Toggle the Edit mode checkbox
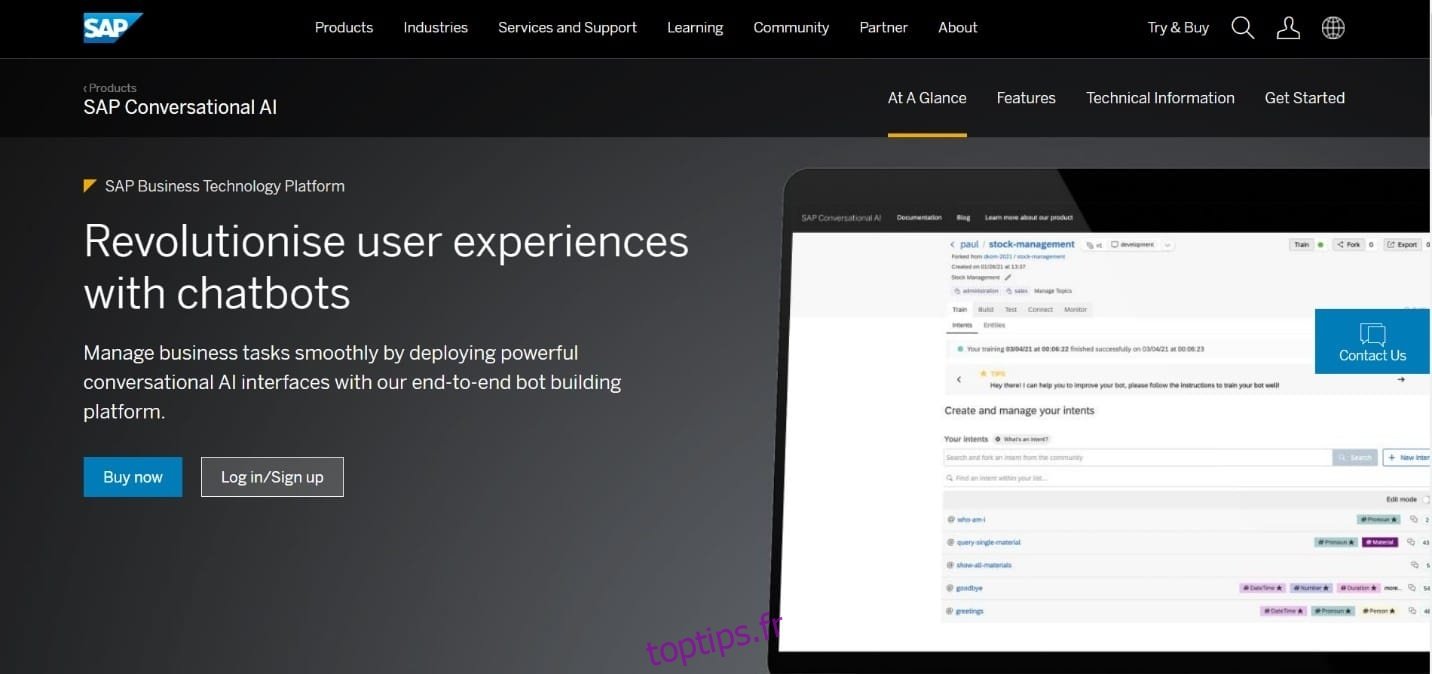 click(x=1426, y=499)
